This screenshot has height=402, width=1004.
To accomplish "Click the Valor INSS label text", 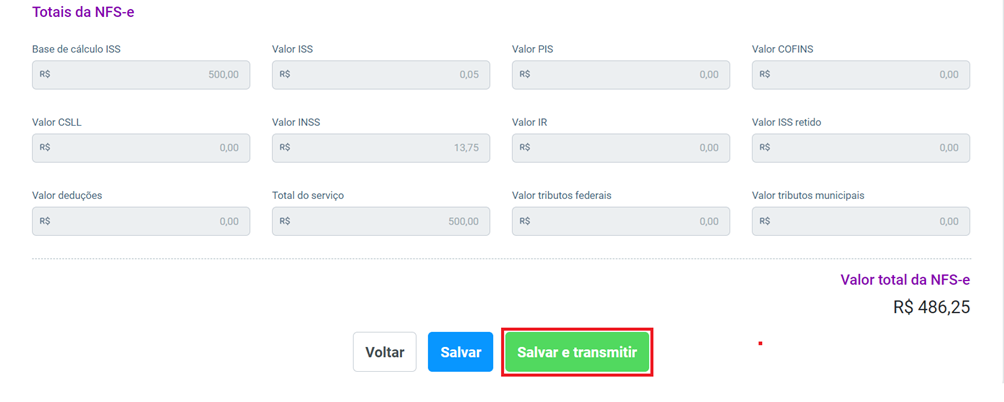I will point(296,122).
